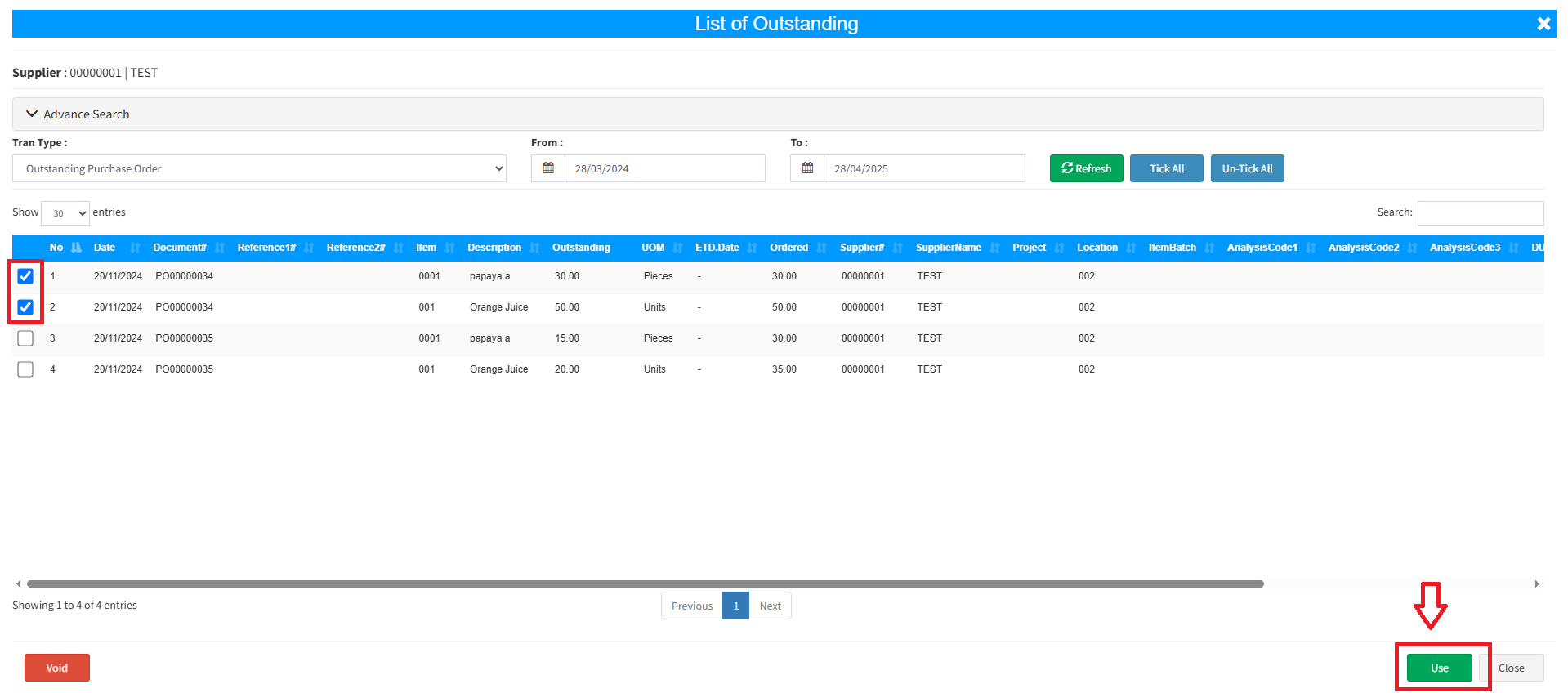Click sort arrows beside Description header
The width and height of the screenshot is (1568, 693).
(535, 248)
